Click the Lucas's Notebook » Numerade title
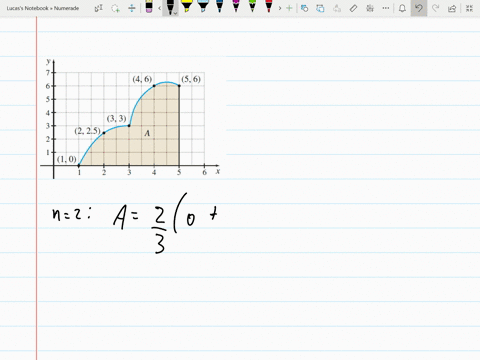This screenshot has width=480, height=360. 43,8
